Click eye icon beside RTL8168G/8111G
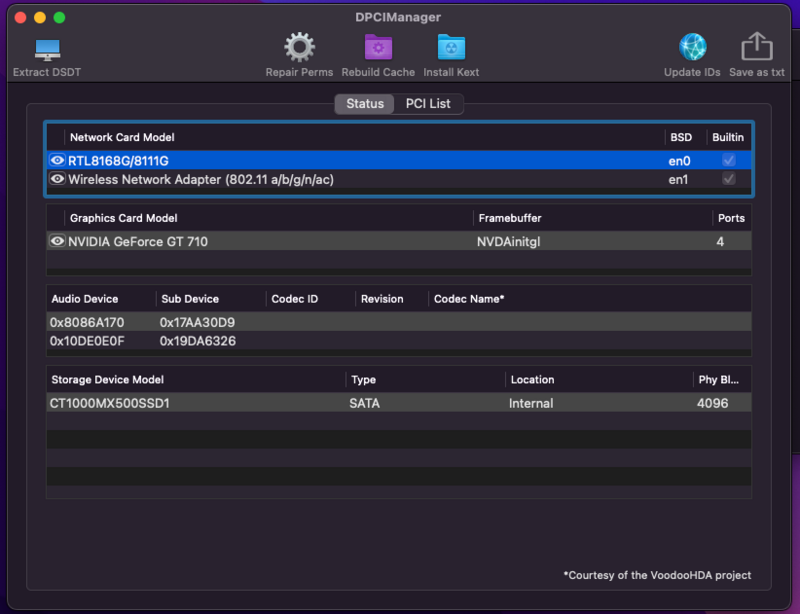Image resolution: width=800 pixels, height=614 pixels. point(58,160)
